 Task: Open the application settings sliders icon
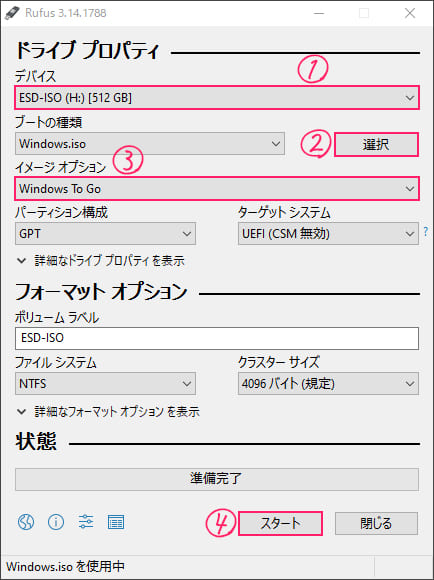point(86,522)
